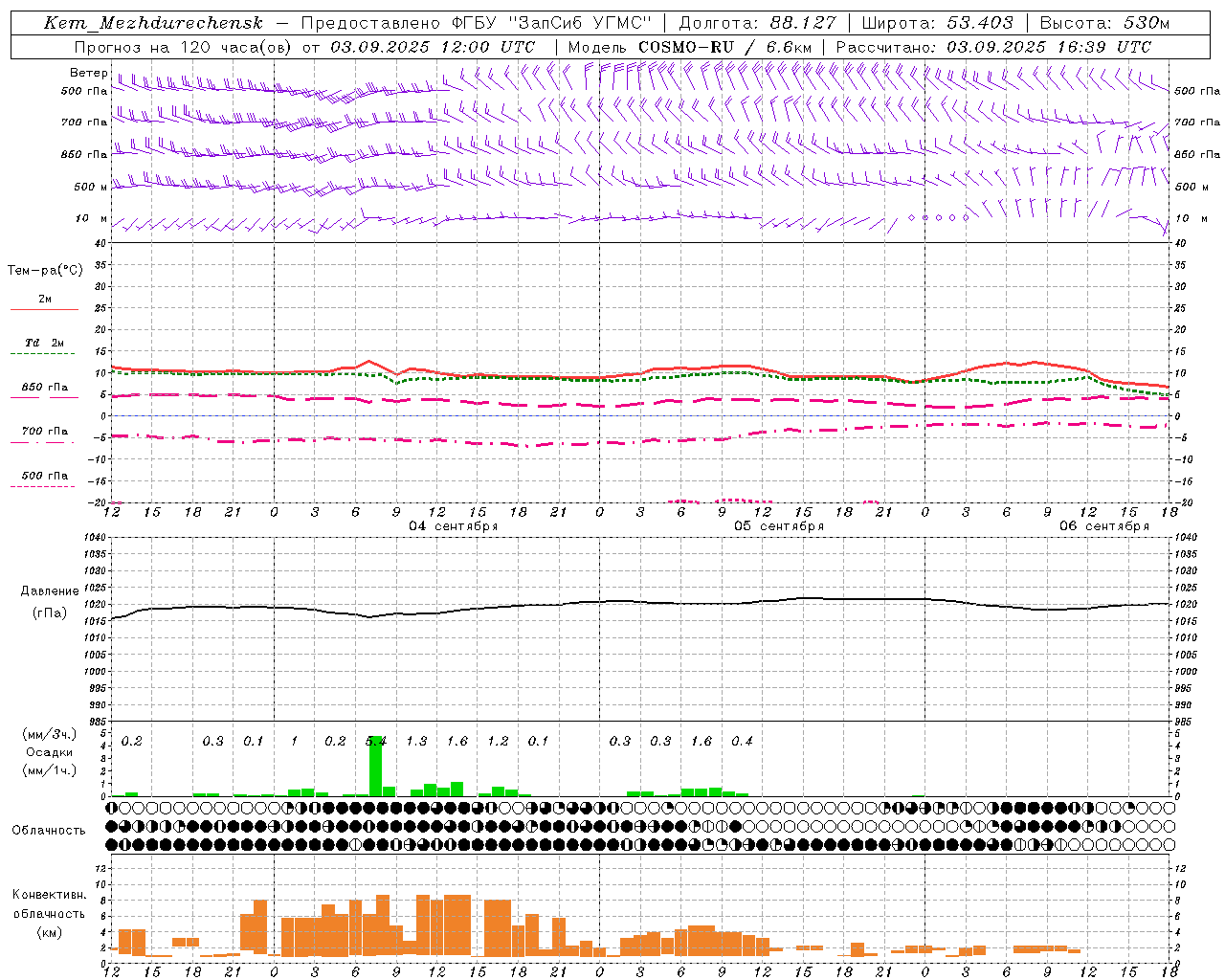The image size is (1225, 980).
Task: Click "Прогноз на 120 часа(ов)" forecast text
Action: (x=182, y=47)
